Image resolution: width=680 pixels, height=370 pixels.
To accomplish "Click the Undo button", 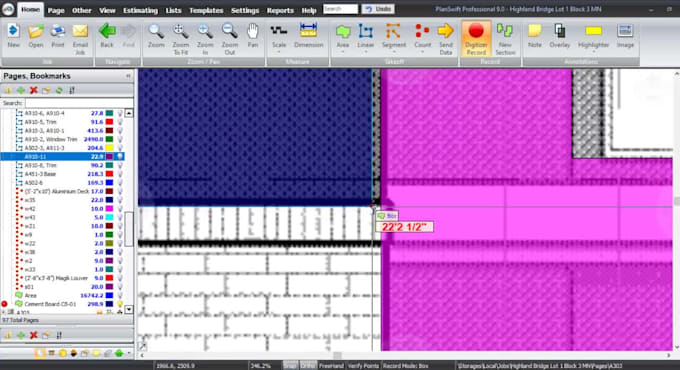I will coord(378,9).
